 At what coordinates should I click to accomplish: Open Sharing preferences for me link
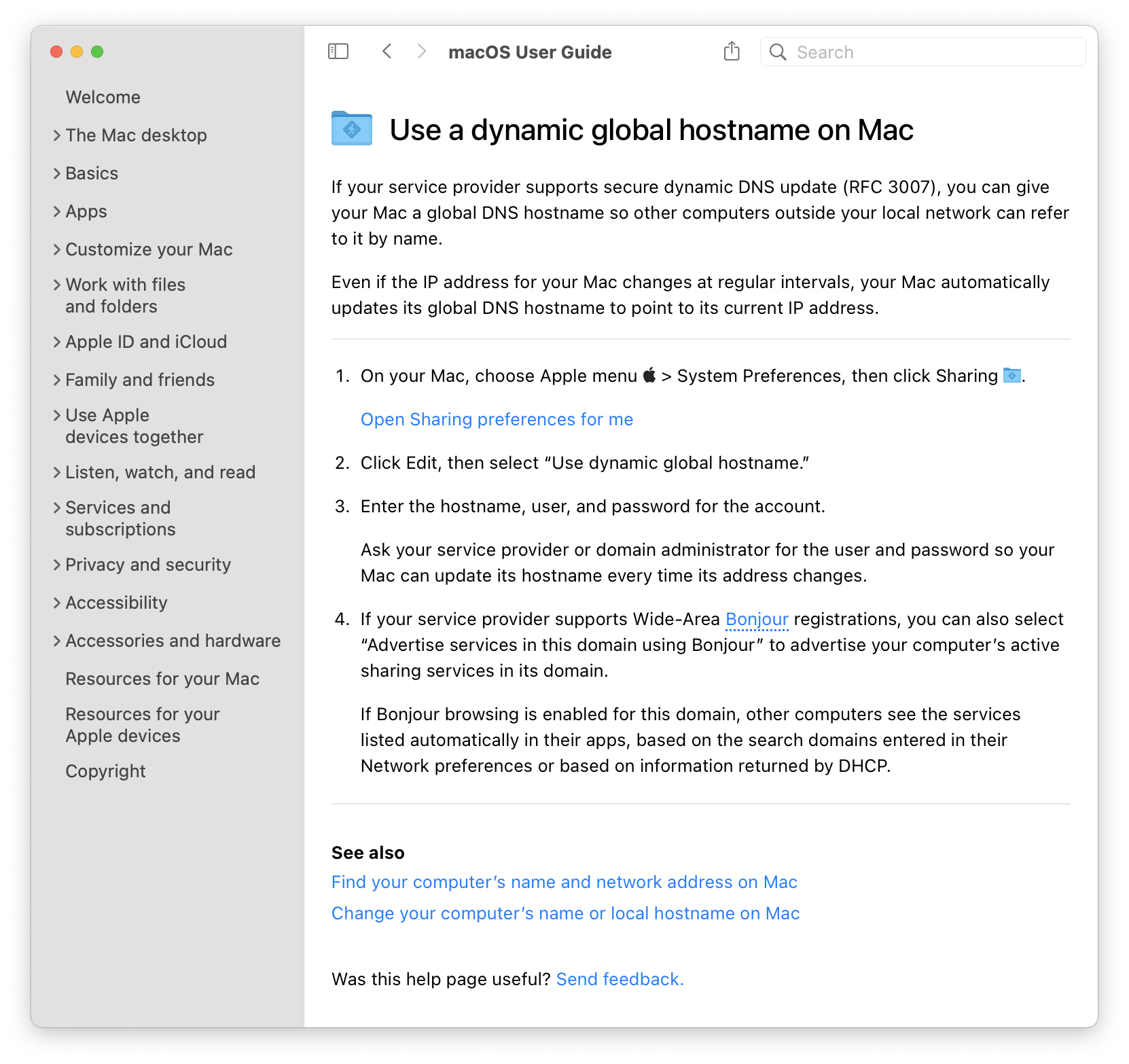coord(497,419)
